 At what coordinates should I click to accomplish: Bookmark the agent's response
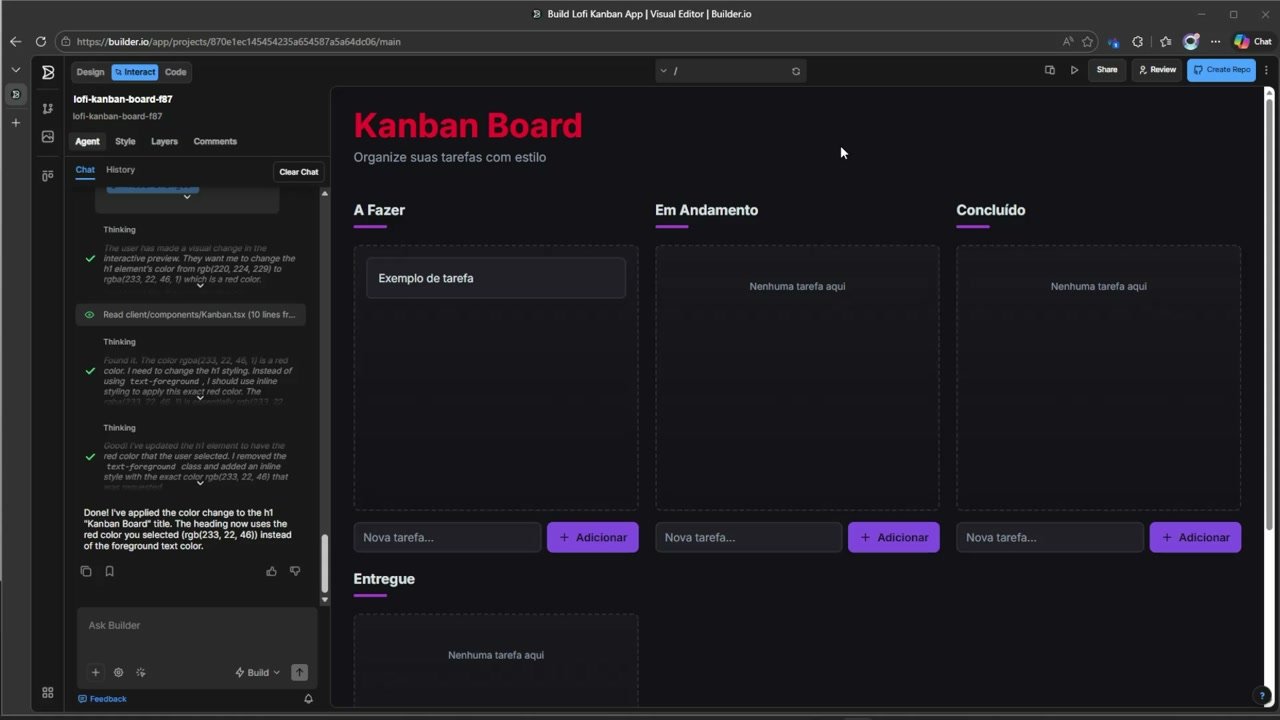pyautogui.click(x=110, y=571)
